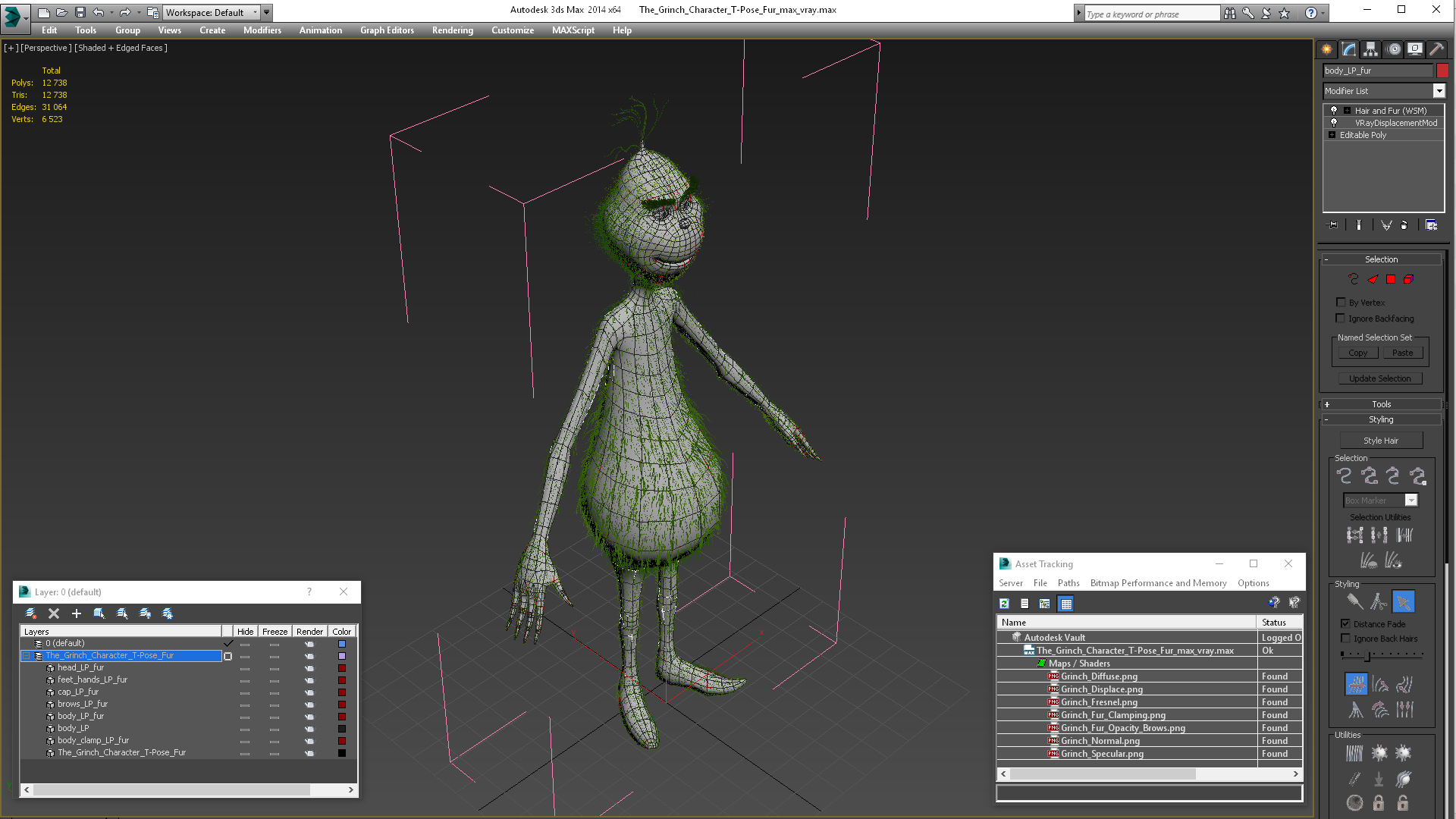This screenshot has width=1456, height=819.
Task: Set The_Grinch_Character_T-Pose_Fur layer as current
Action: tap(227, 656)
